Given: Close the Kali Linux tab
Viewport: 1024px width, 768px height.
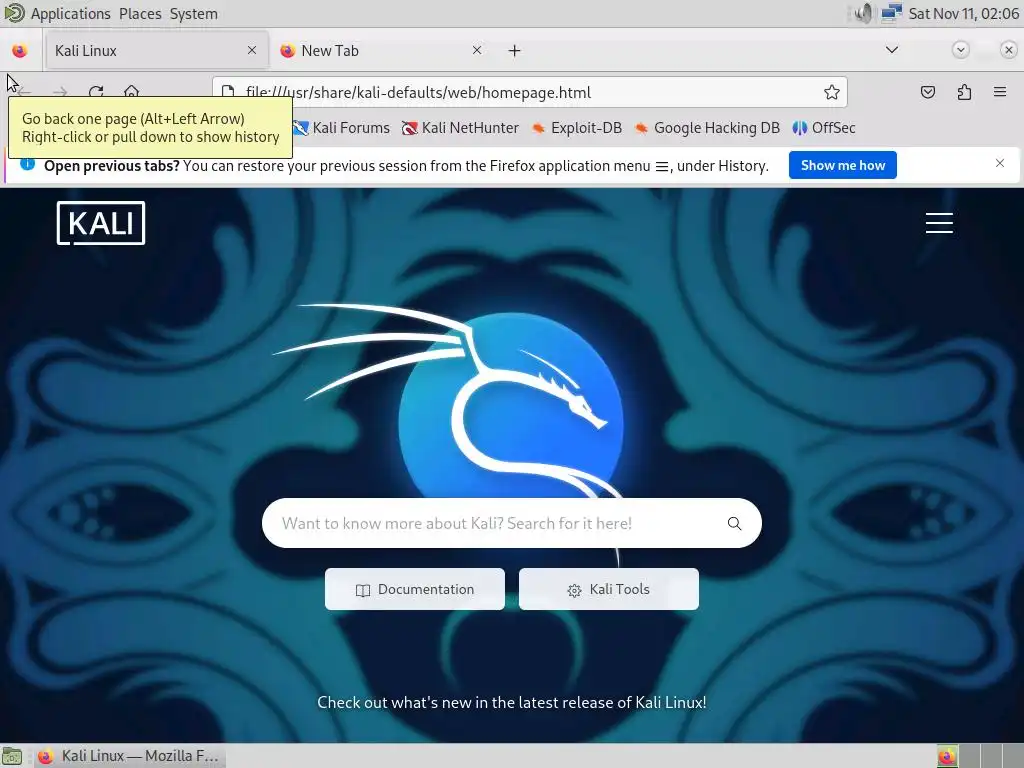Looking at the screenshot, I should (x=252, y=50).
